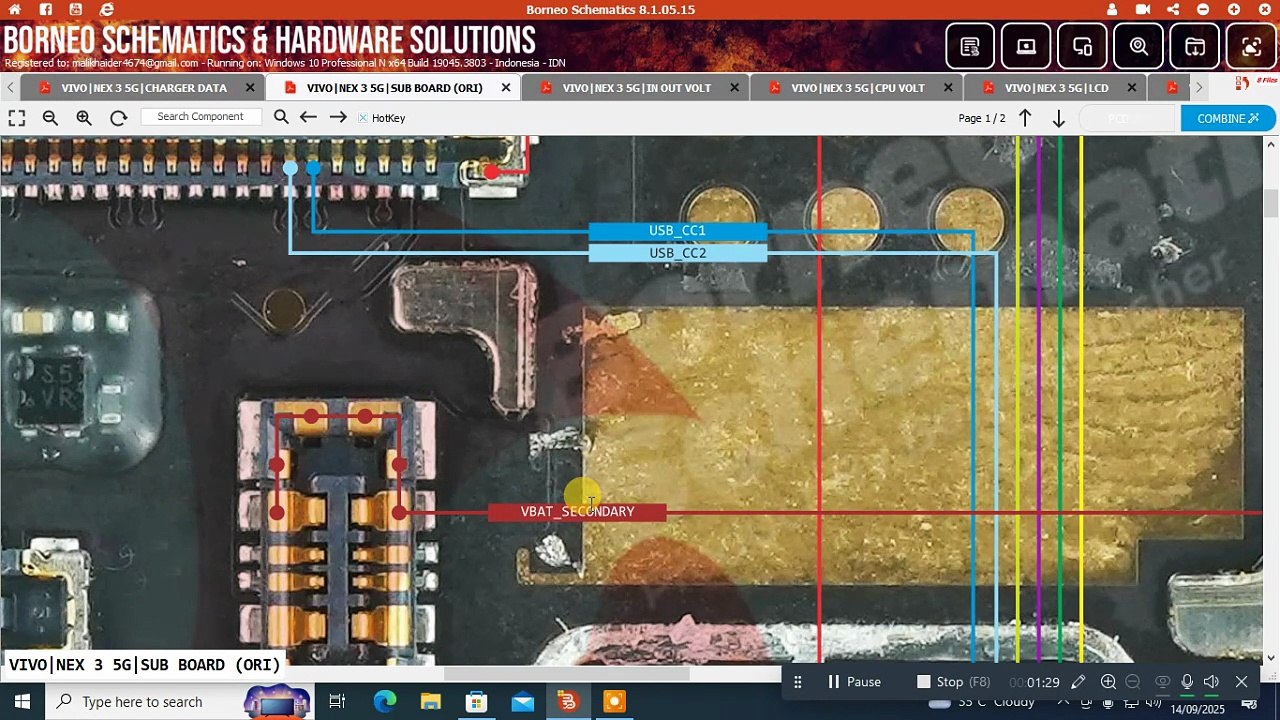The width and height of the screenshot is (1280, 720).
Task: Open the Windows Start menu
Action: coord(22,702)
